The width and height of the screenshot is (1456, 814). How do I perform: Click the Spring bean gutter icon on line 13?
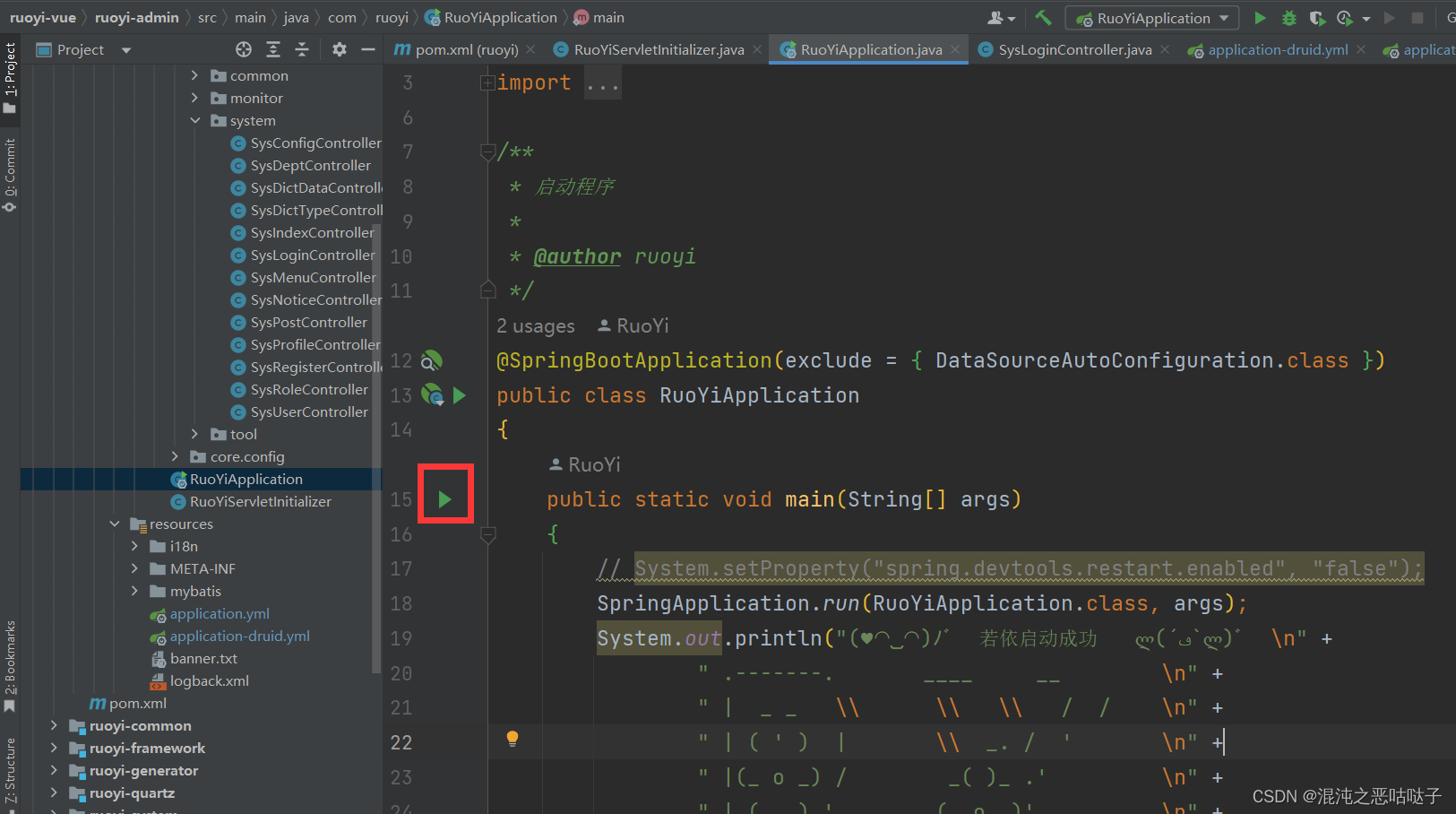point(433,395)
